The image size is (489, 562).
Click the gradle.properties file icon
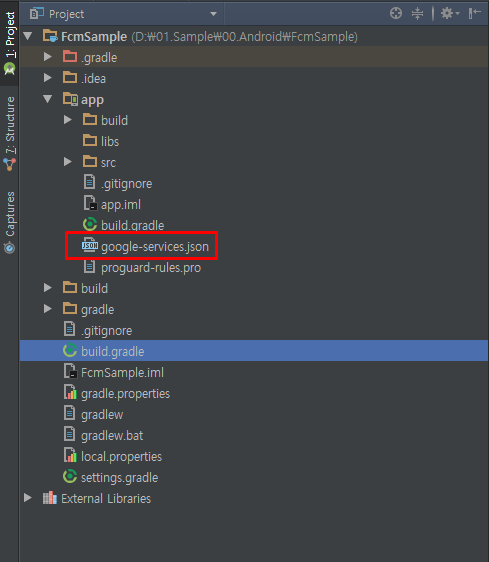tap(70, 392)
